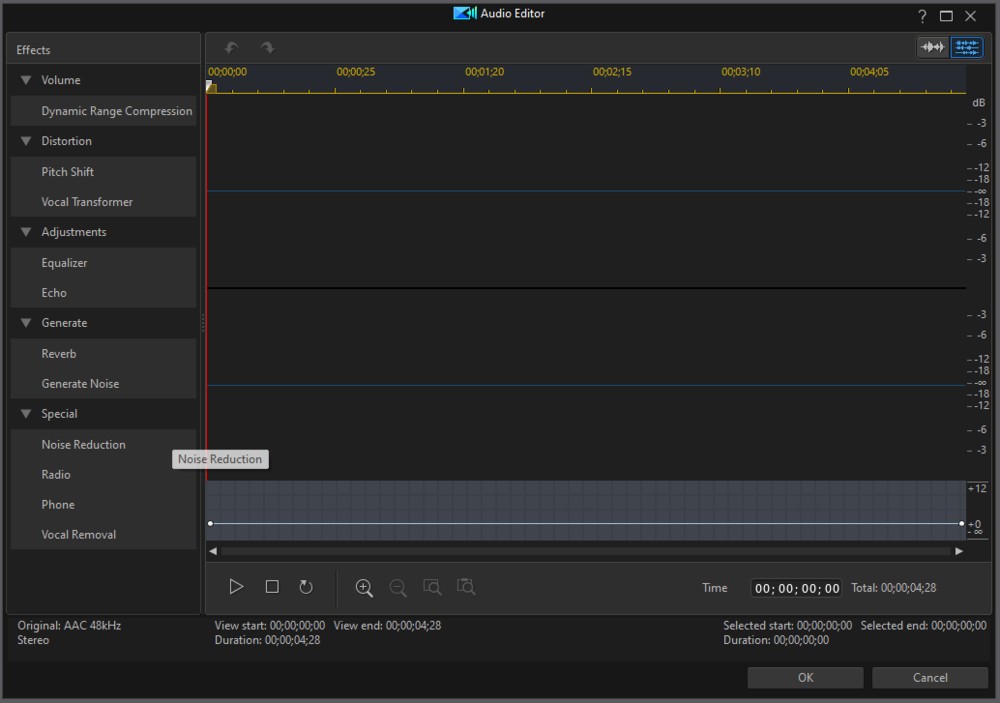Viewport: 1000px width, 703px height.
Task: Zoom in on the waveform
Action: [x=364, y=587]
